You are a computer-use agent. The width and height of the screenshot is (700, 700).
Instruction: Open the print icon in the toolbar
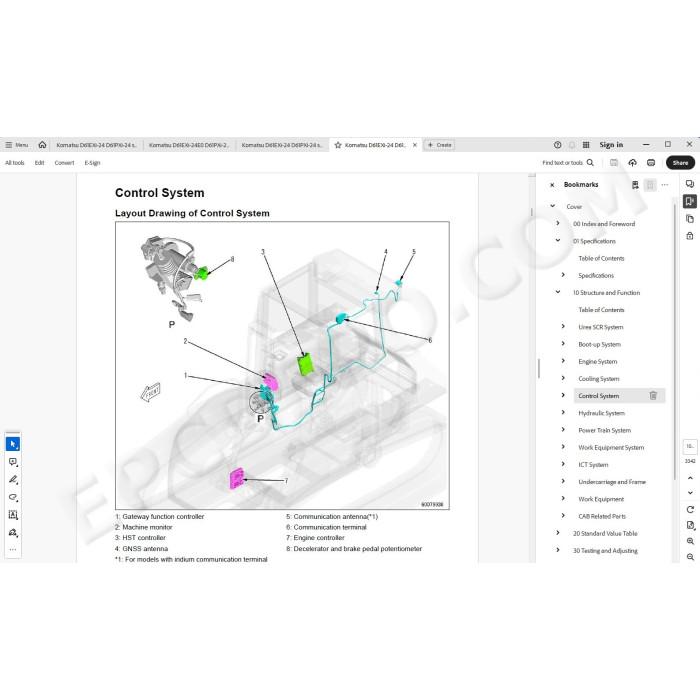[x=651, y=163]
